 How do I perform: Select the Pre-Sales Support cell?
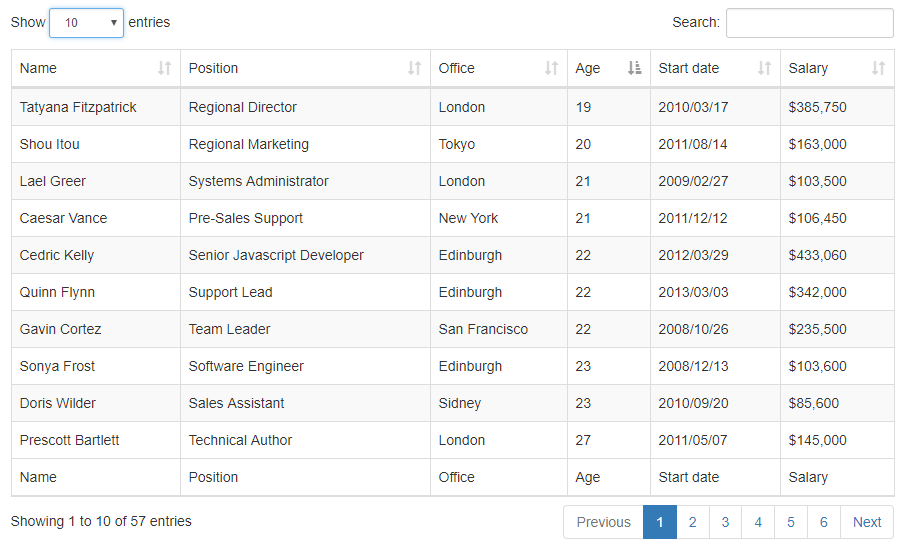coord(306,218)
